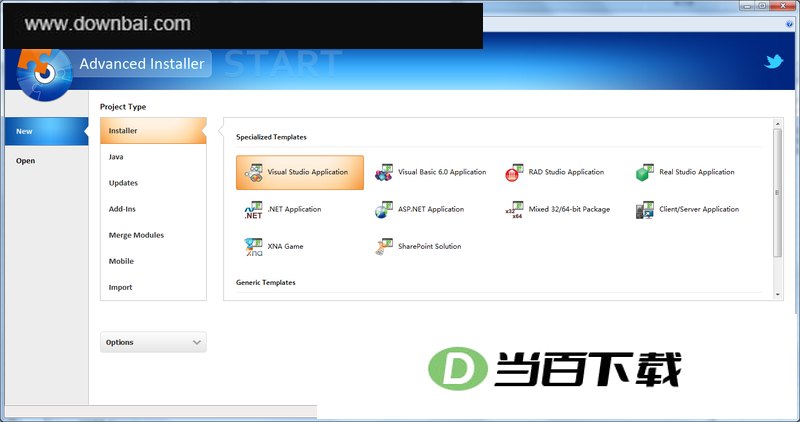Click 'Client/Server Application' label

coord(699,209)
